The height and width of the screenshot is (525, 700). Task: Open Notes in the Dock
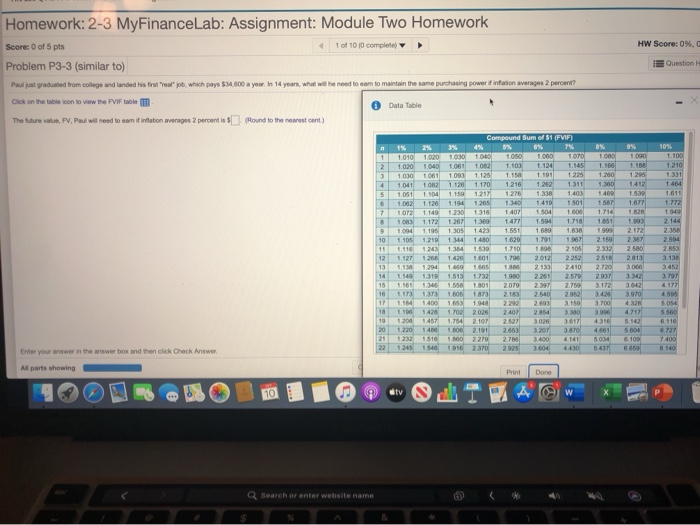pos(320,393)
